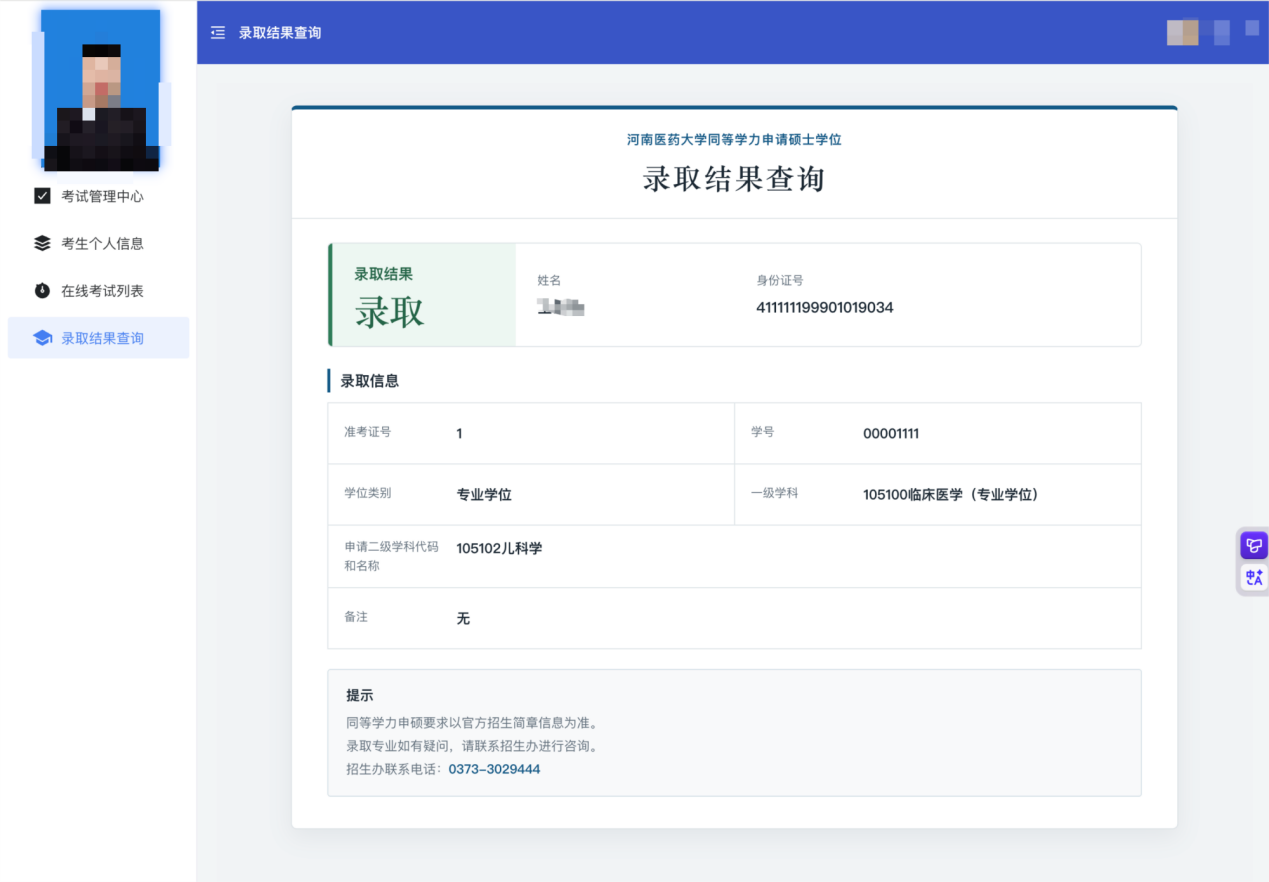This screenshot has height=882, width=1269.
Task: Click the 105102儿科学 value
Action: [499, 549]
